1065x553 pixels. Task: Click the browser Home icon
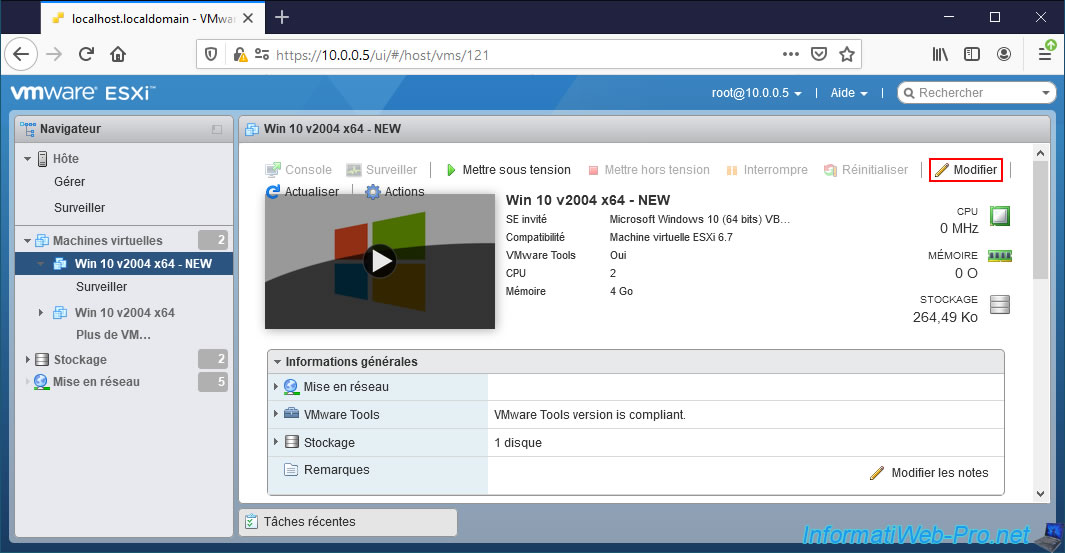tap(118, 54)
